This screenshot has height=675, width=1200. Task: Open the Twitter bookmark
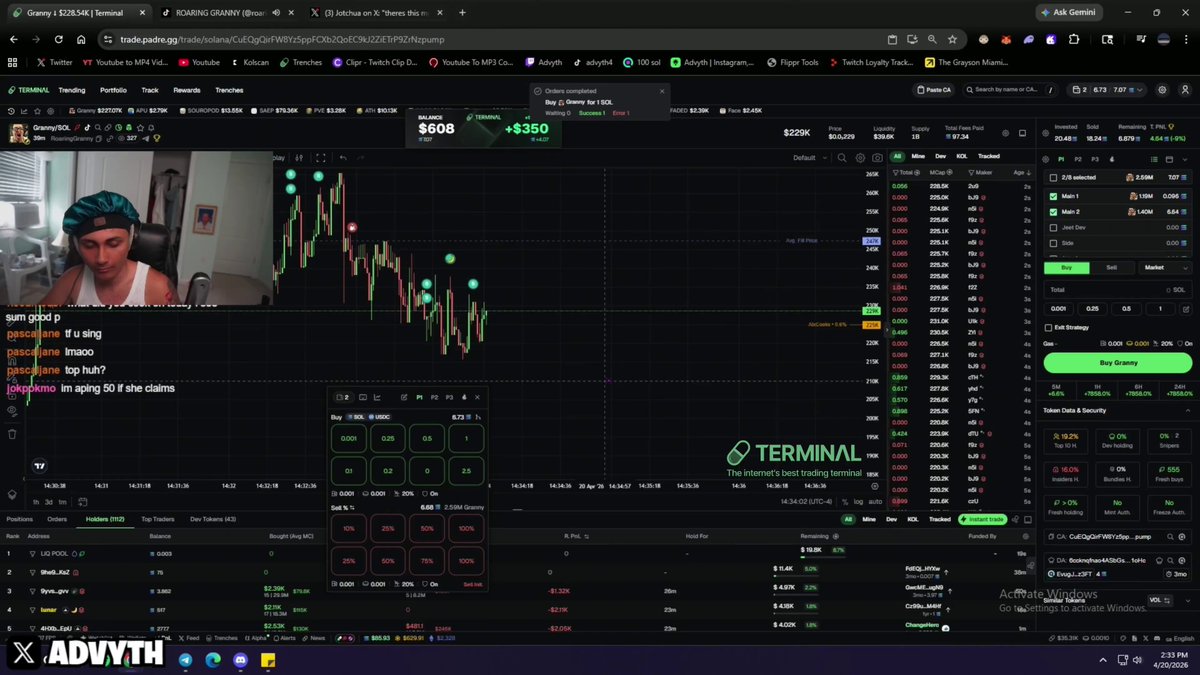(56, 62)
